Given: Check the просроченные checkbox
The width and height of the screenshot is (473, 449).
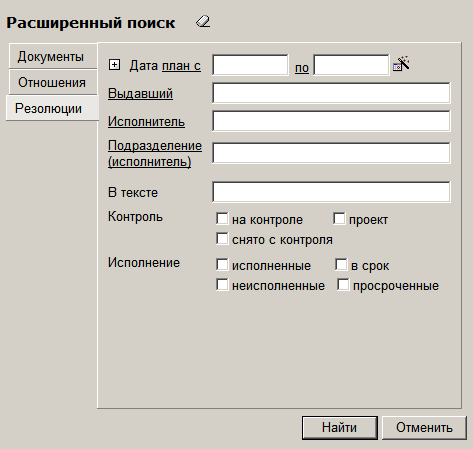Looking at the screenshot, I should 343,285.
